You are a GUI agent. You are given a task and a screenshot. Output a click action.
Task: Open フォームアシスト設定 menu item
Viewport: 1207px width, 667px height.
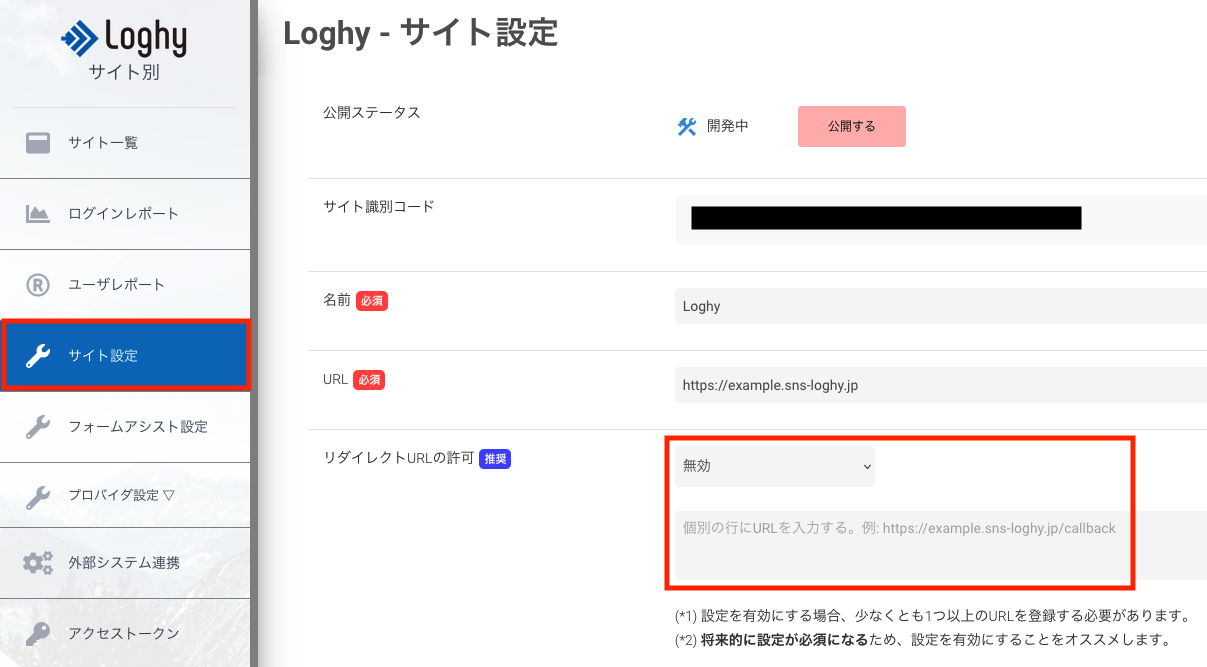click(125, 427)
